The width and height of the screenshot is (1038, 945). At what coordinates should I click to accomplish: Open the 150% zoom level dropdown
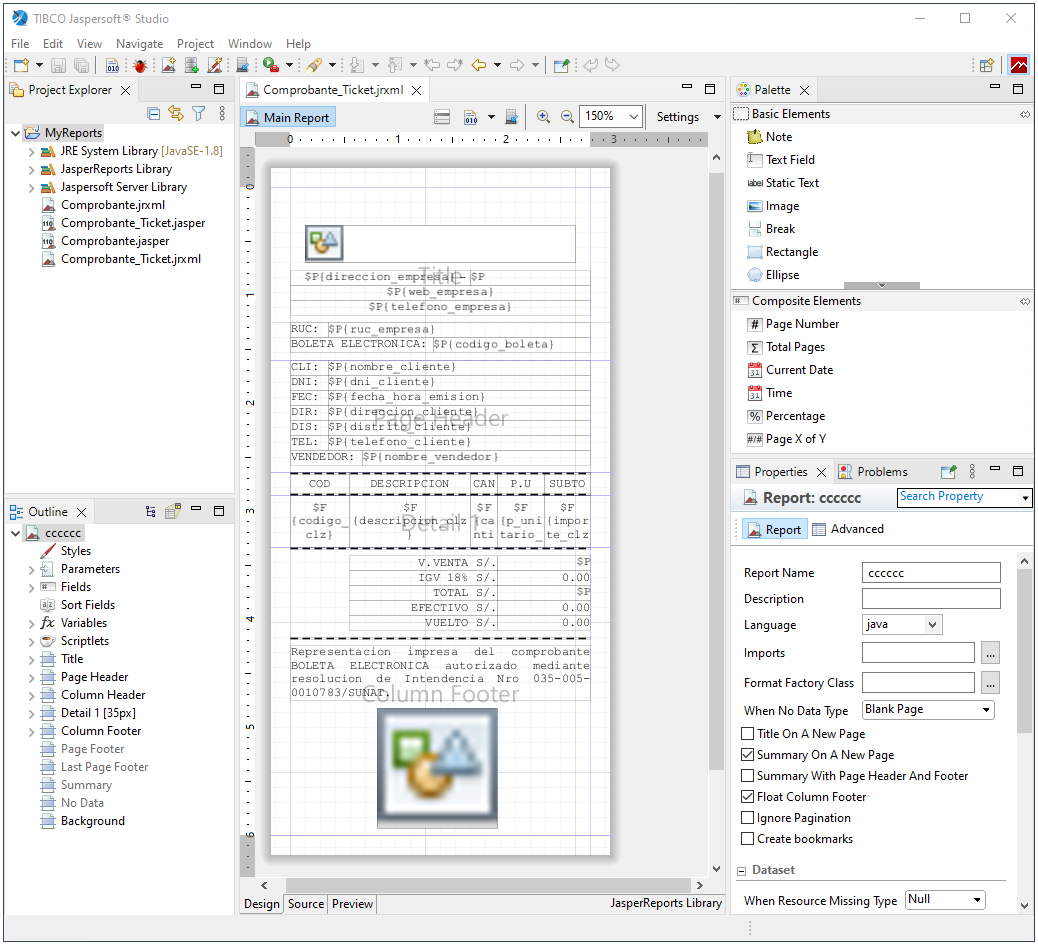pos(633,116)
